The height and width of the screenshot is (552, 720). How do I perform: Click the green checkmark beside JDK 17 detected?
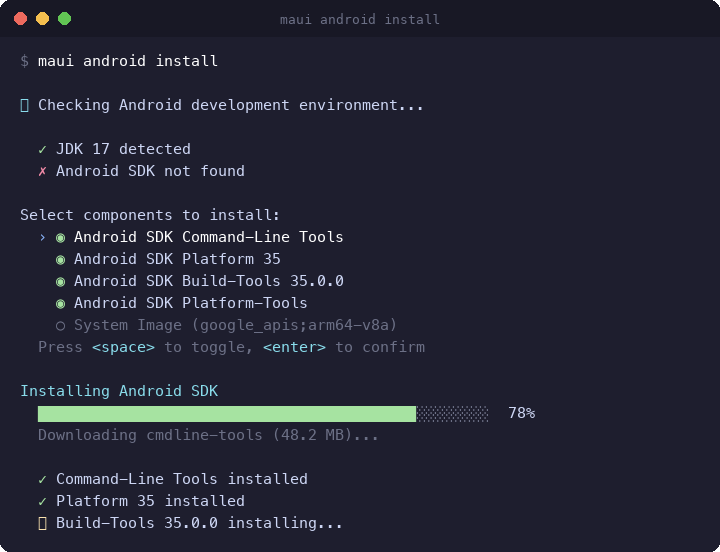(x=42, y=149)
